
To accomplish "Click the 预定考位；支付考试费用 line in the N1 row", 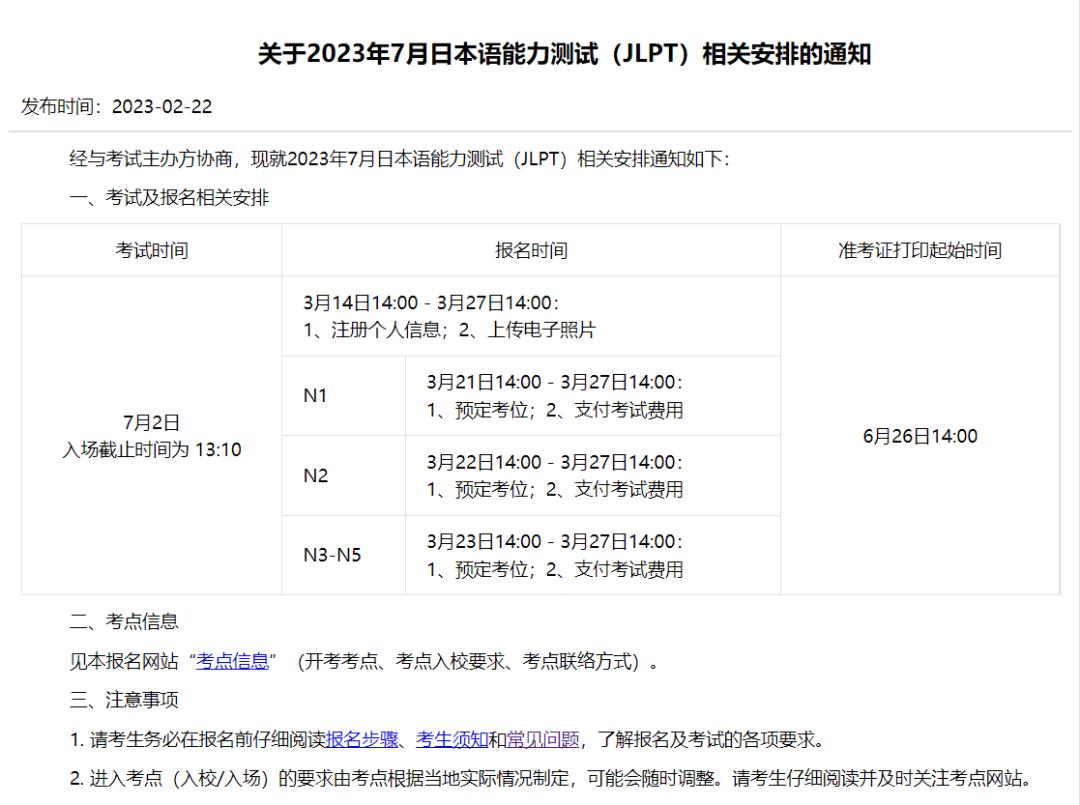I will [554, 410].
